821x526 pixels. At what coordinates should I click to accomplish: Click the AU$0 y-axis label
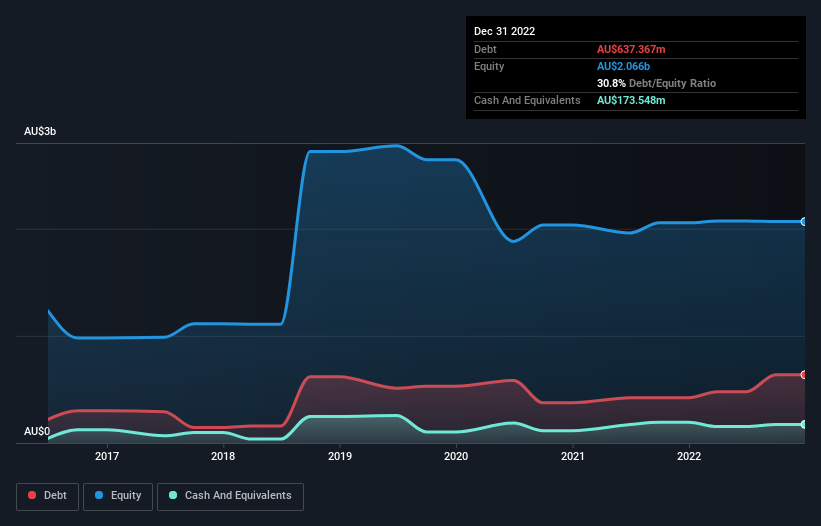(37, 431)
